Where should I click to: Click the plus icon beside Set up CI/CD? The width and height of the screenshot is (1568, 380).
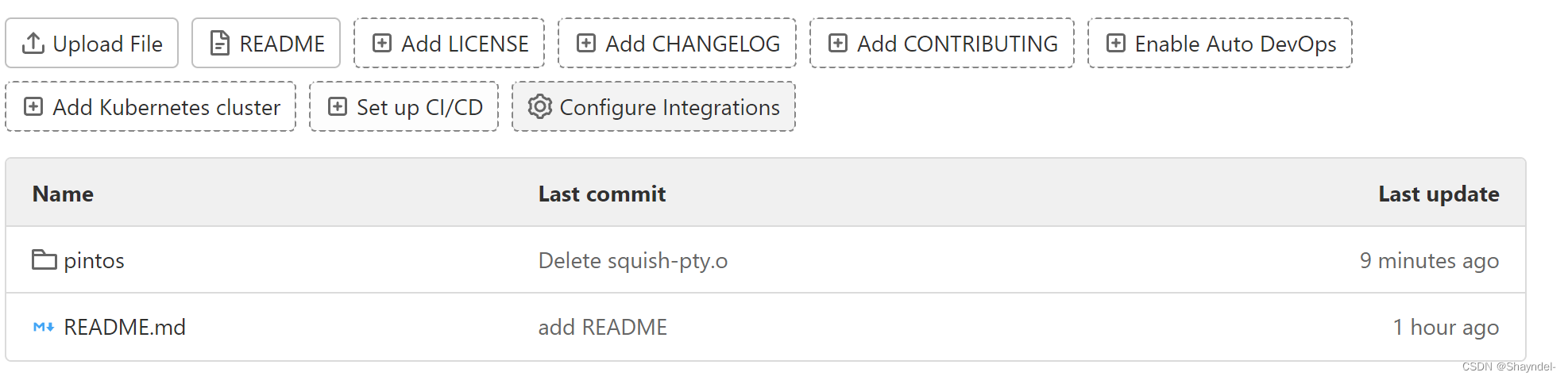pyautogui.click(x=338, y=106)
